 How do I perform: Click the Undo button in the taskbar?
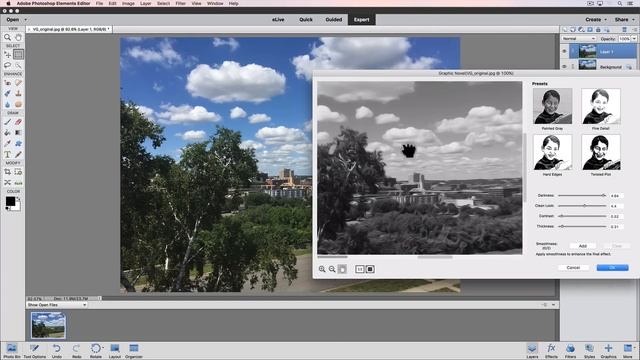pyautogui.click(x=56, y=350)
